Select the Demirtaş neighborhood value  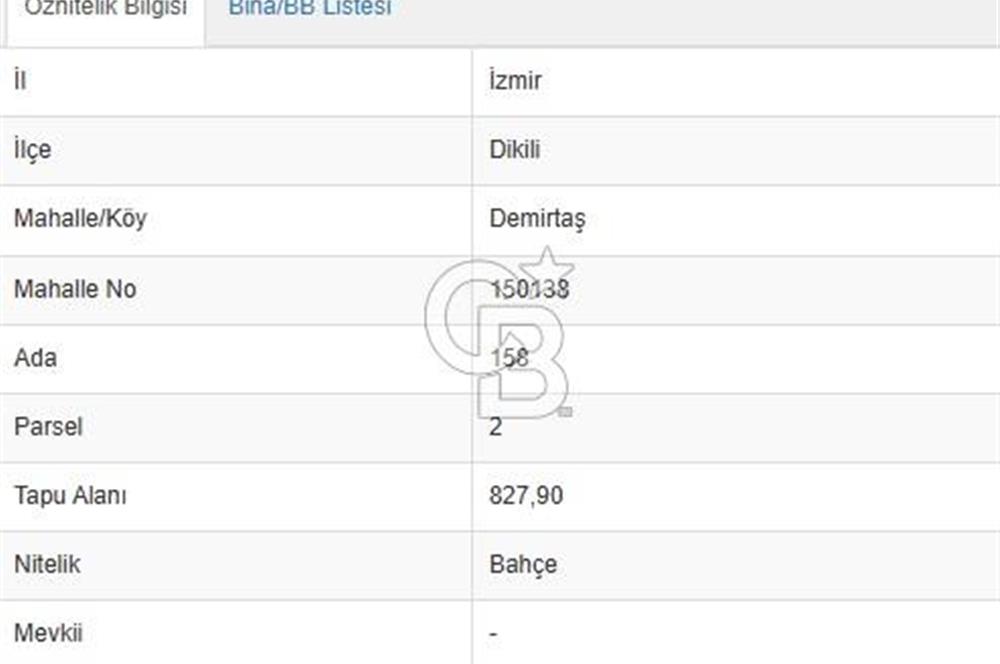point(537,219)
